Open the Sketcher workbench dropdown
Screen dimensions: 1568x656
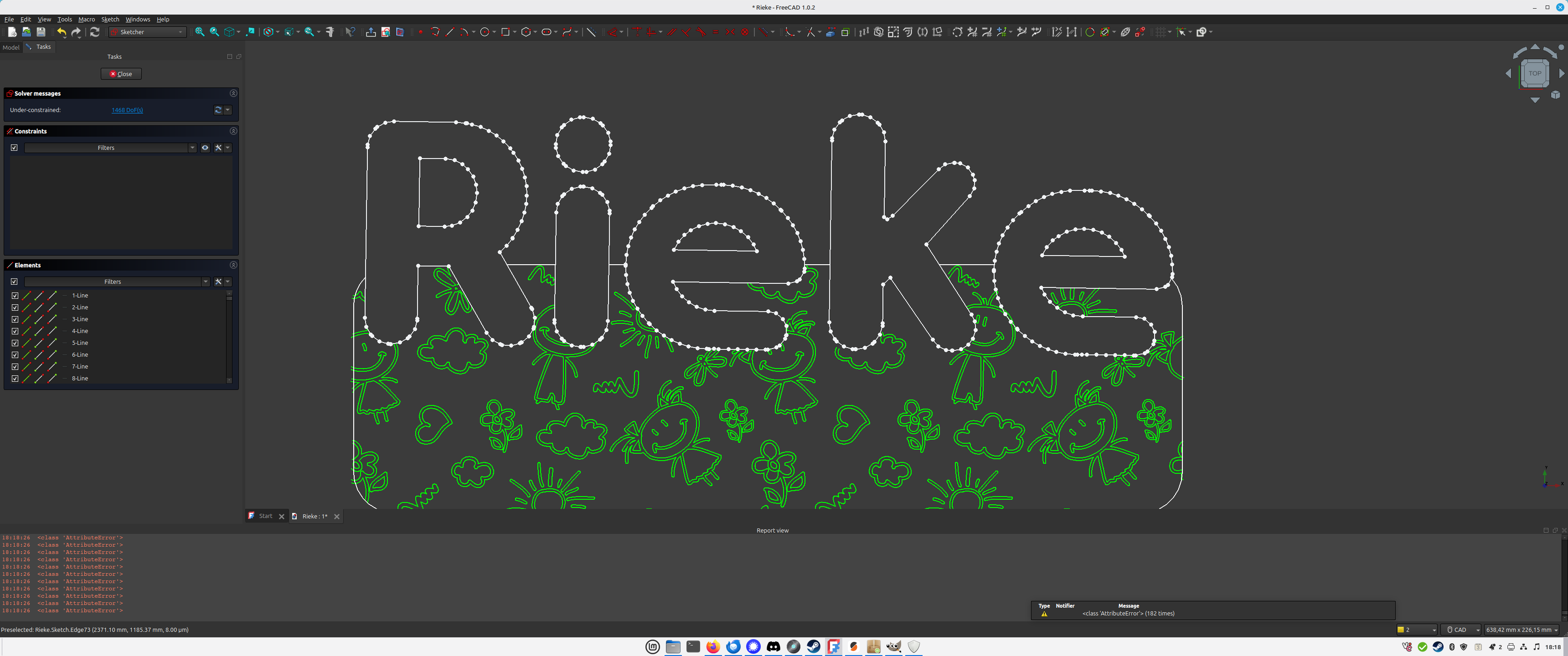[x=147, y=32]
